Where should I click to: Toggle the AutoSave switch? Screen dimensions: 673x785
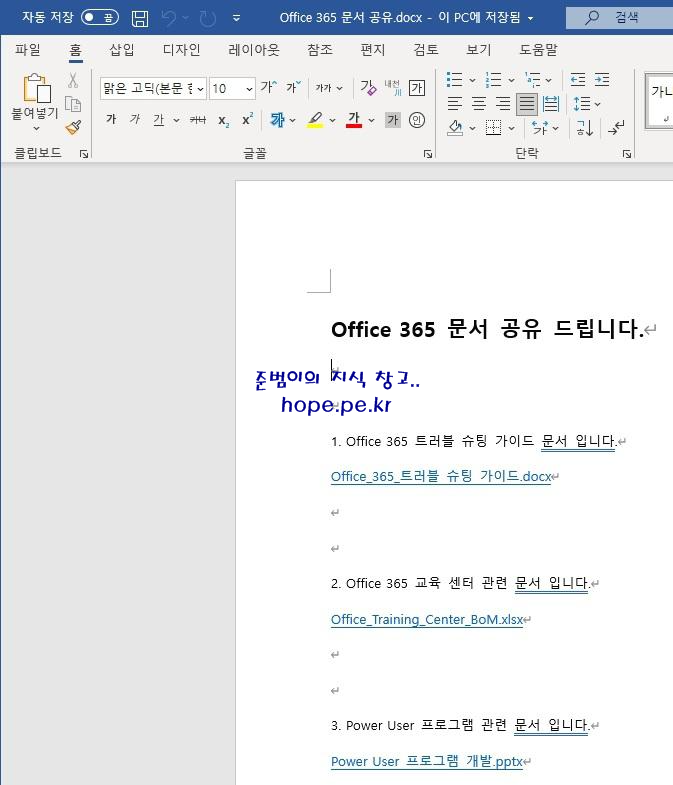[100, 18]
